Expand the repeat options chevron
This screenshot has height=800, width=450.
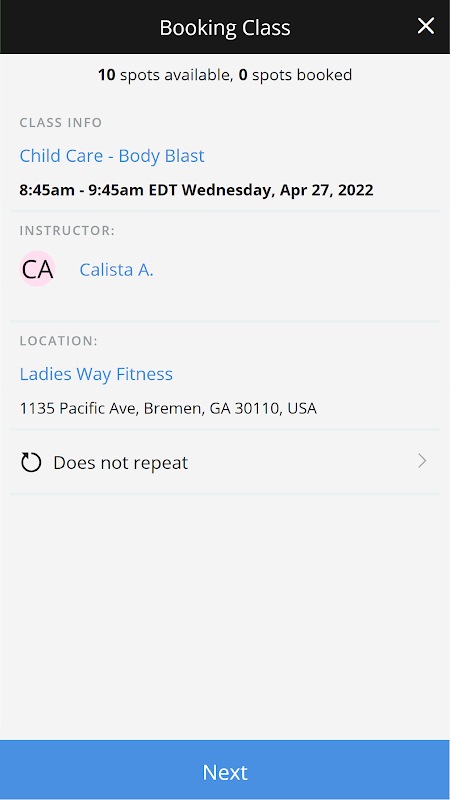click(x=422, y=462)
